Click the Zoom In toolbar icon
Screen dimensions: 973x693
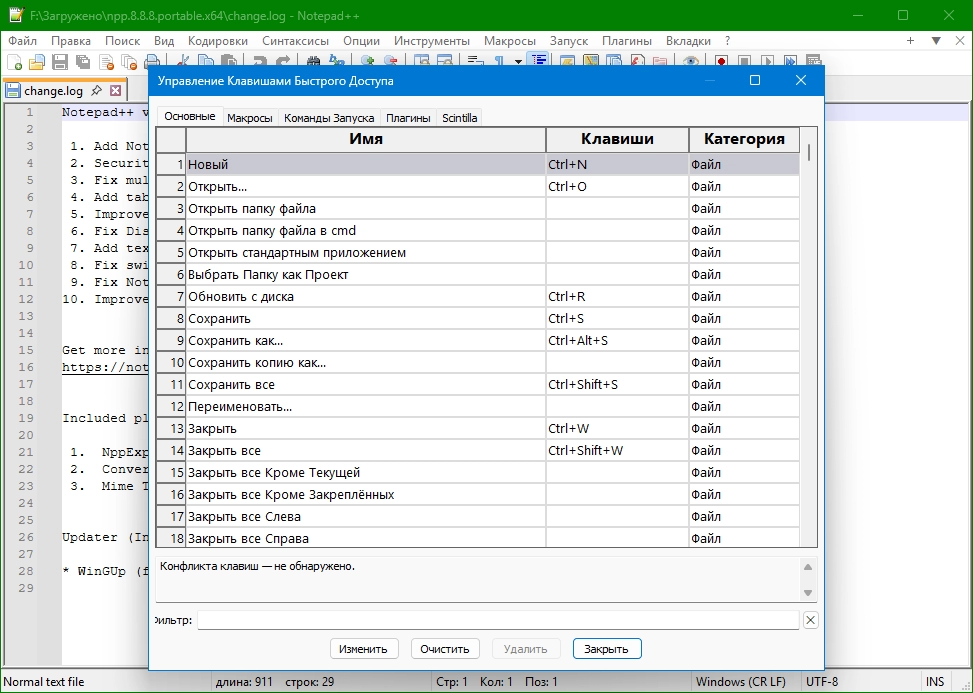pos(368,61)
